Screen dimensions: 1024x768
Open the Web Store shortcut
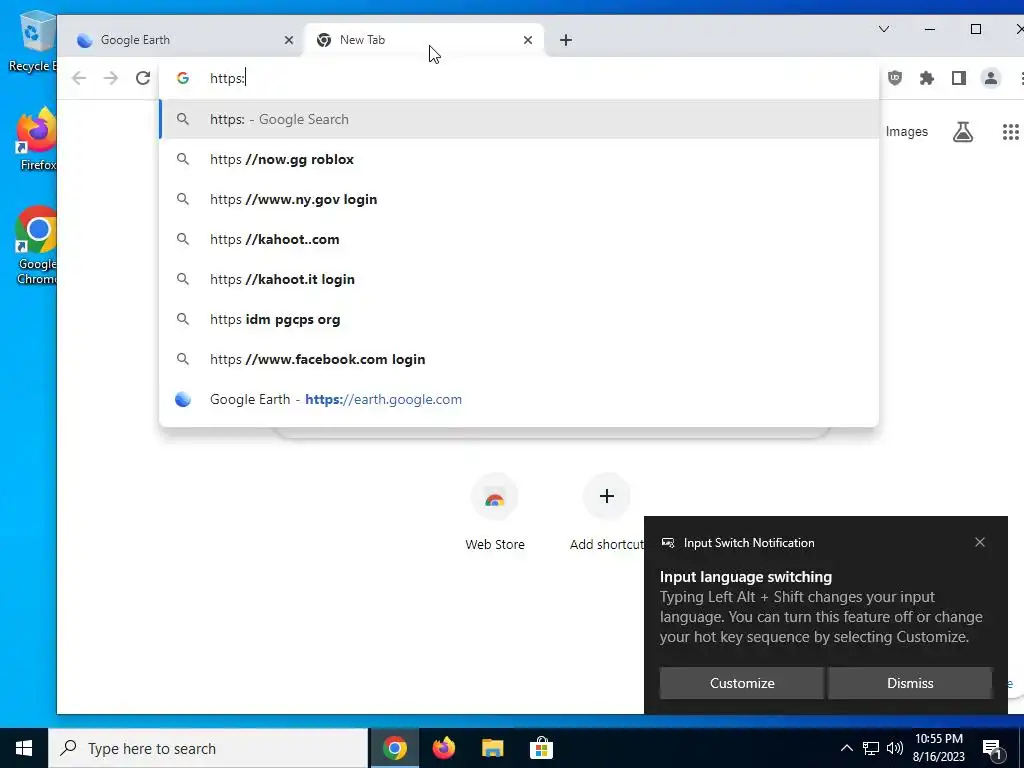pos(494,513)
